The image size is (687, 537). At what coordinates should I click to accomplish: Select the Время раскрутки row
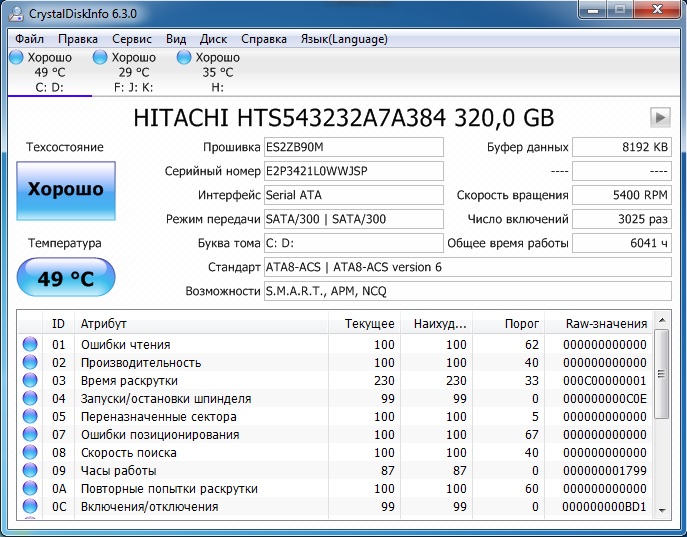pyautogui.click(x=335, y=381)
